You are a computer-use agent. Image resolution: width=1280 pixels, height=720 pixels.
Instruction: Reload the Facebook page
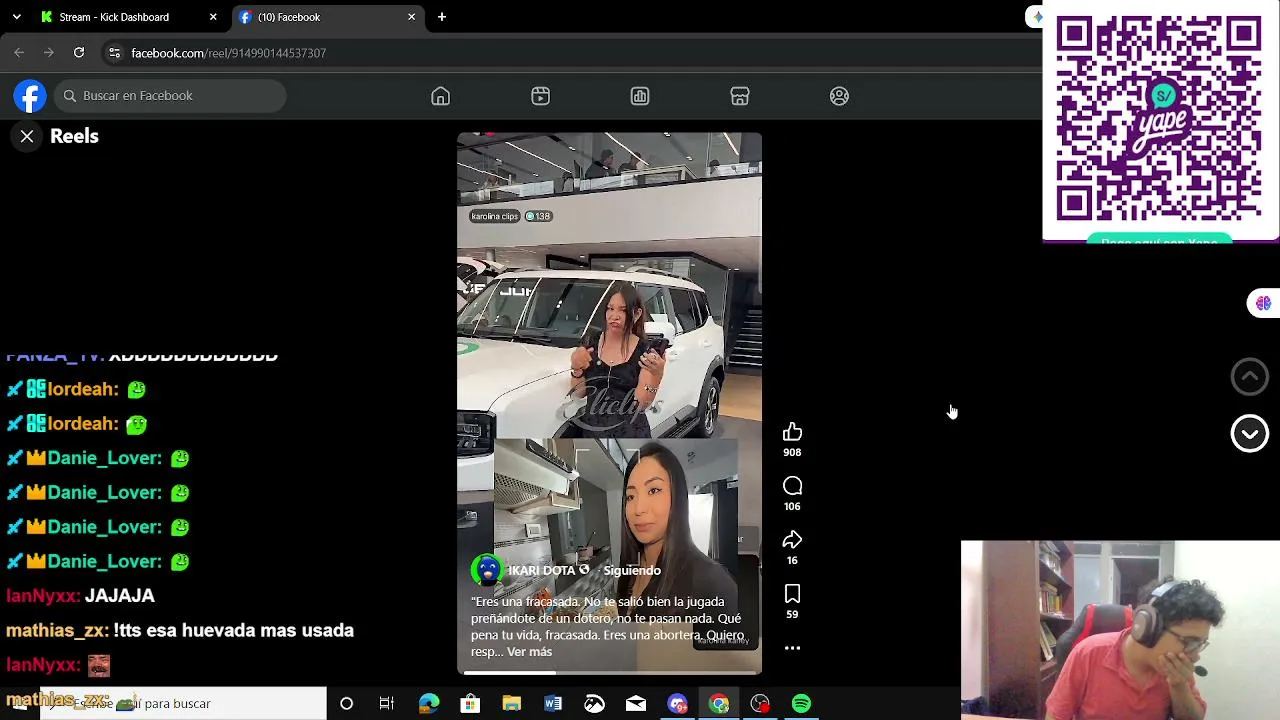coord(79,53)
